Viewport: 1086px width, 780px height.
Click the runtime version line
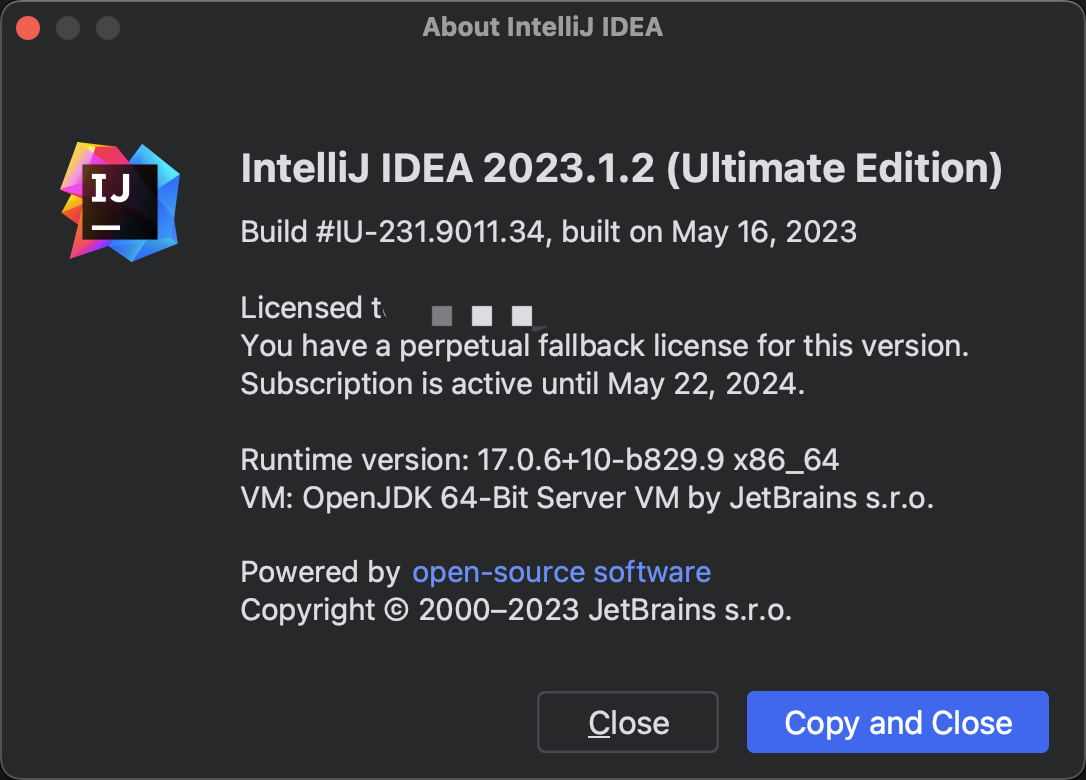point(539,460)
